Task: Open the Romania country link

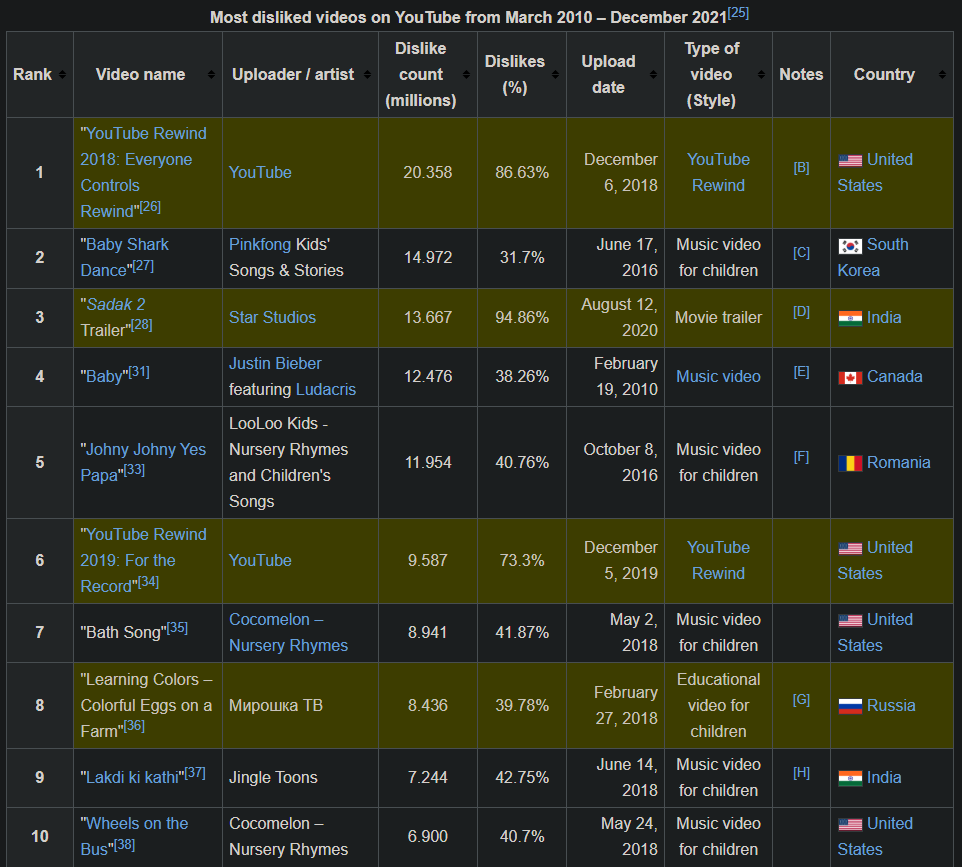Action: [x=899, y=462]
